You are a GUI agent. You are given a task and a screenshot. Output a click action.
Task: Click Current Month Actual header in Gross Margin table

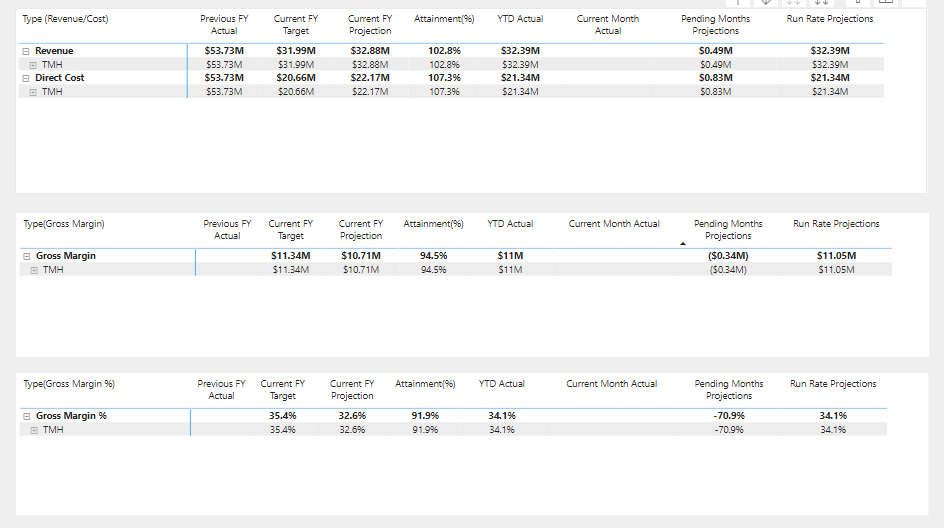614,224
